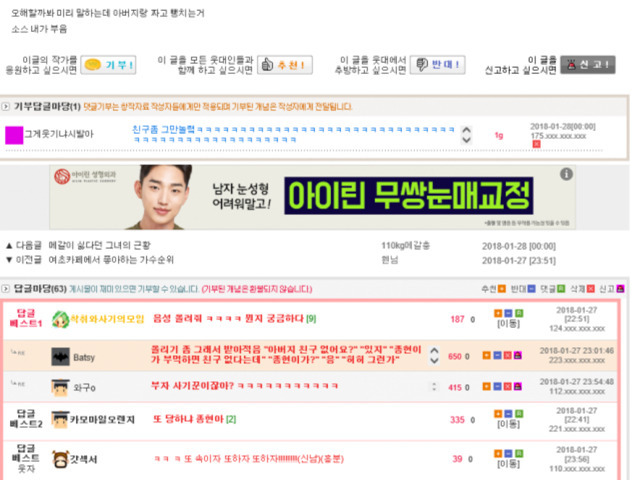Open next post 메갈이 싫다던 그녀의 근황
The width and height of the screenshot is (640, 480).
99,245
